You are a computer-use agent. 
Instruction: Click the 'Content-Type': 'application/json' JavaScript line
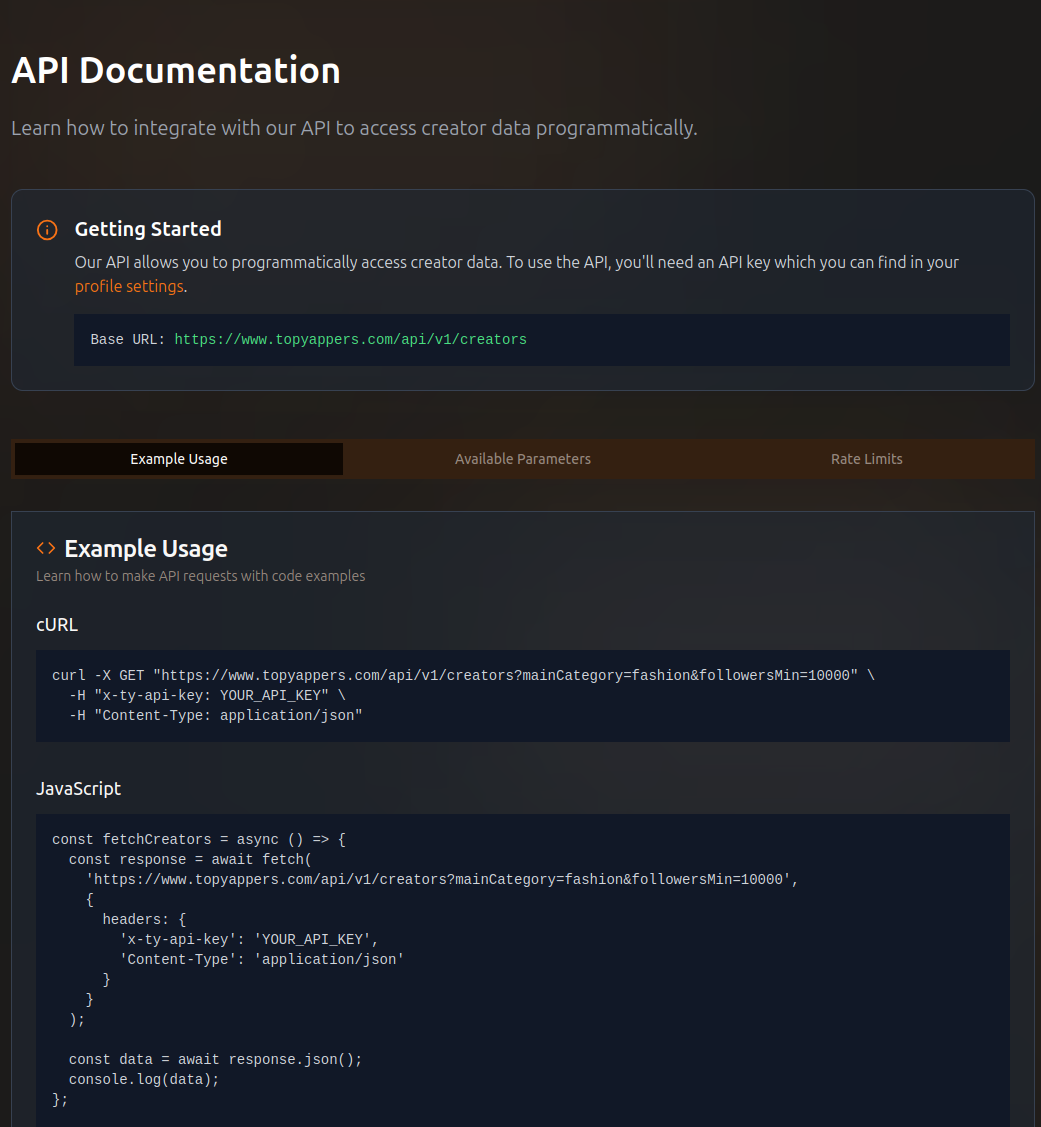point(262,960)
